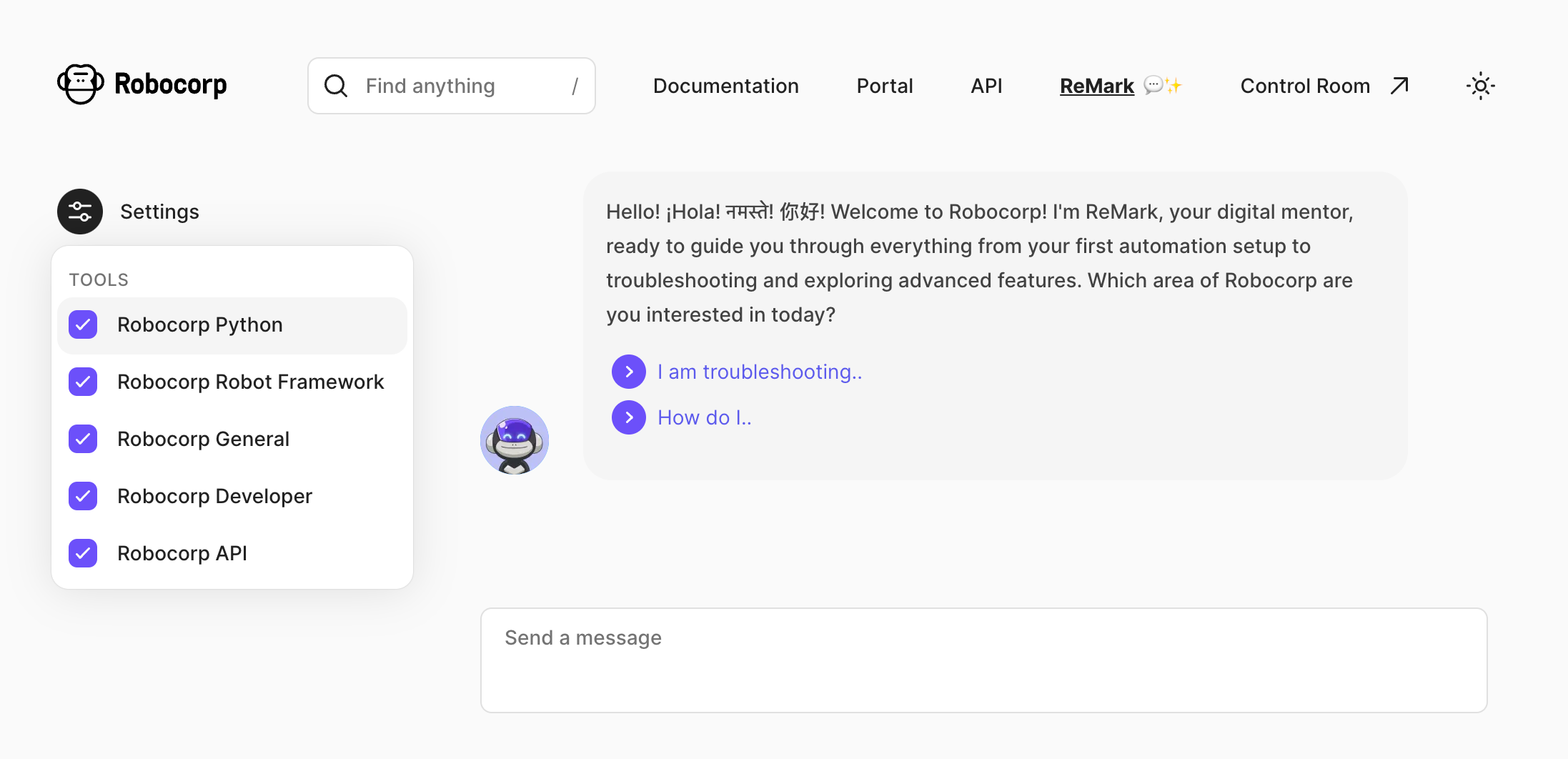
Task: Disable the Robocorp API checkbox
Action: pyautogui.click(x=83, y=553)
